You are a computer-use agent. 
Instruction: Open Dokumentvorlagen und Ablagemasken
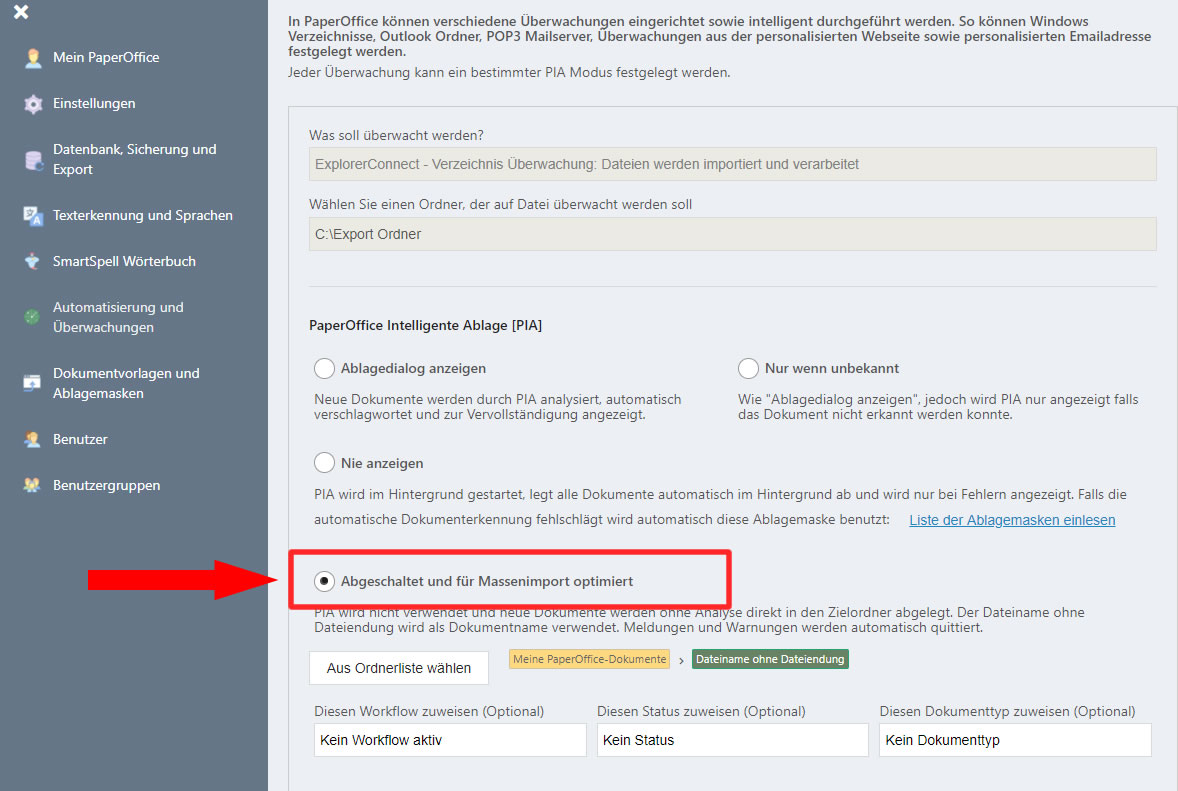click(x=126, y=383)
